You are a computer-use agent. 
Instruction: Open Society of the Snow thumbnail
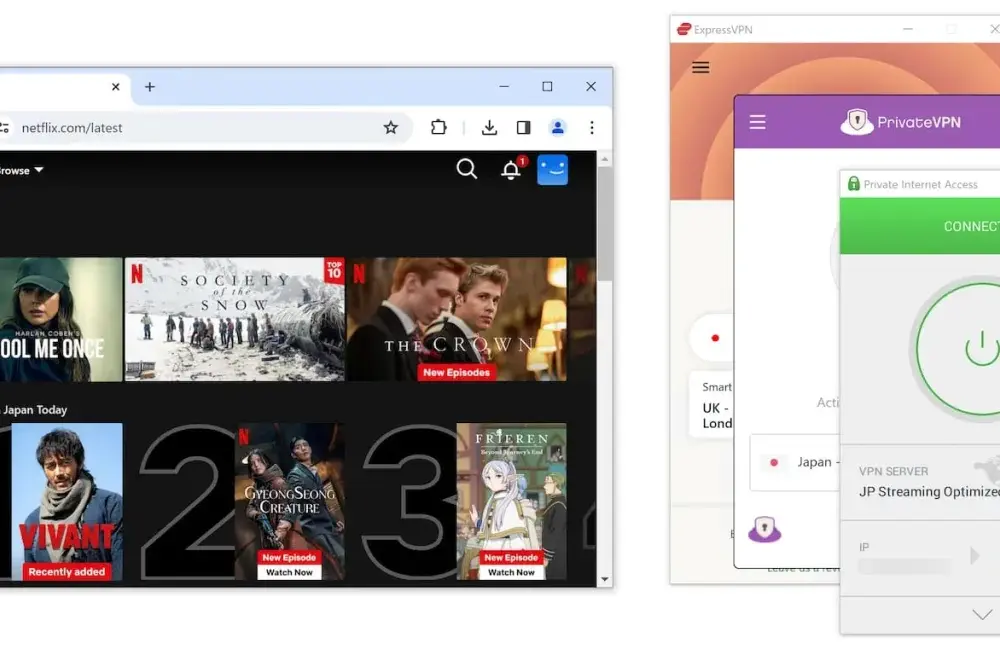235,319
